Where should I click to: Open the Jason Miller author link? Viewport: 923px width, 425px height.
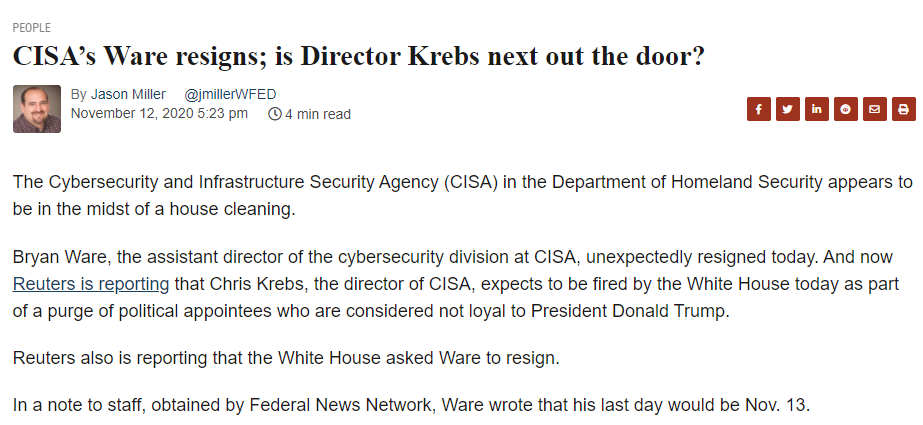point(128,94)
